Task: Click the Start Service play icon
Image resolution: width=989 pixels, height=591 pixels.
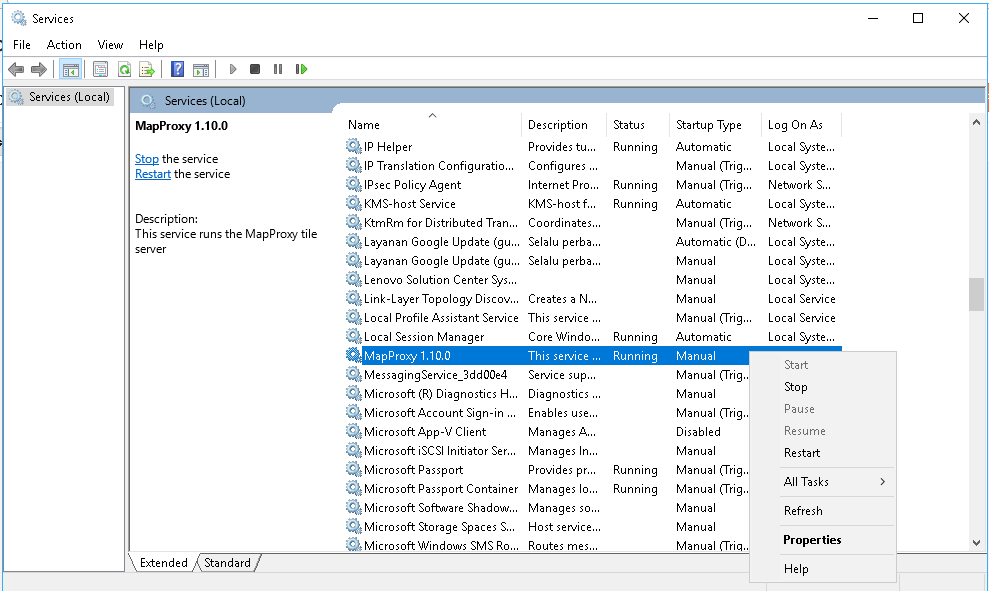Action: [233, 69]
